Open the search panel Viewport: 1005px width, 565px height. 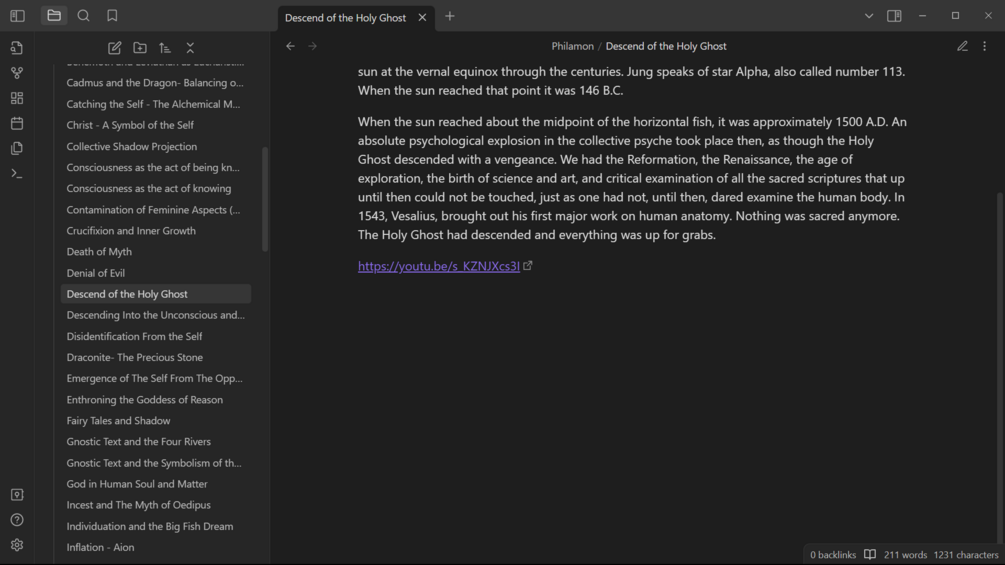pyautogui.click(x=83, y=15)
